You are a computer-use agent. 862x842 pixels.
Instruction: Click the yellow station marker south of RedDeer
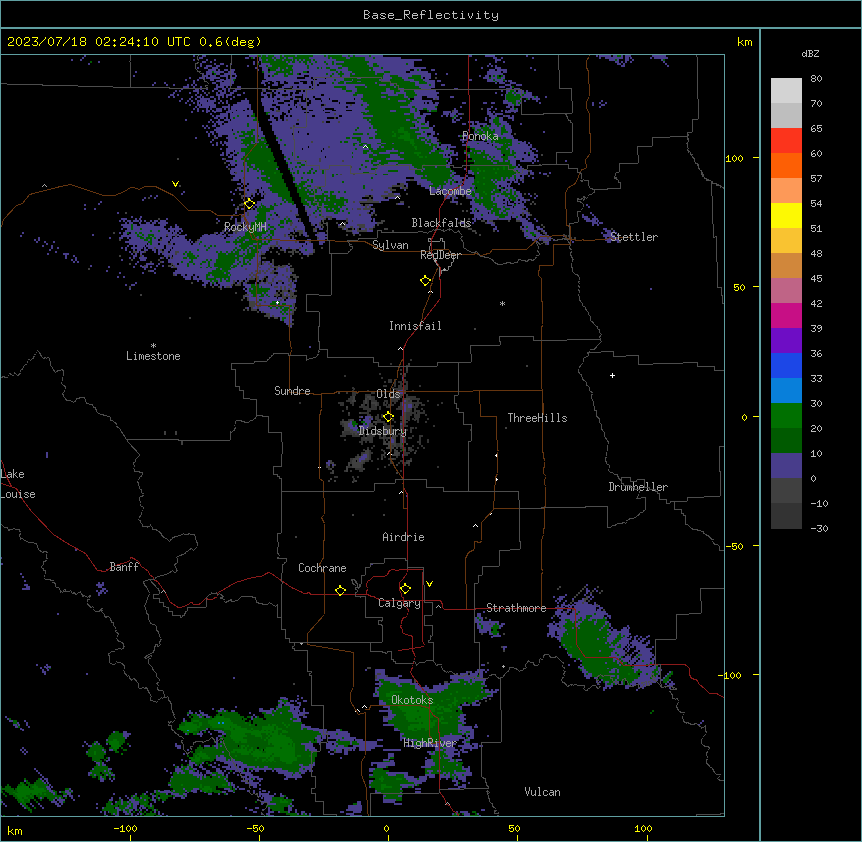[x=426, y=281]
